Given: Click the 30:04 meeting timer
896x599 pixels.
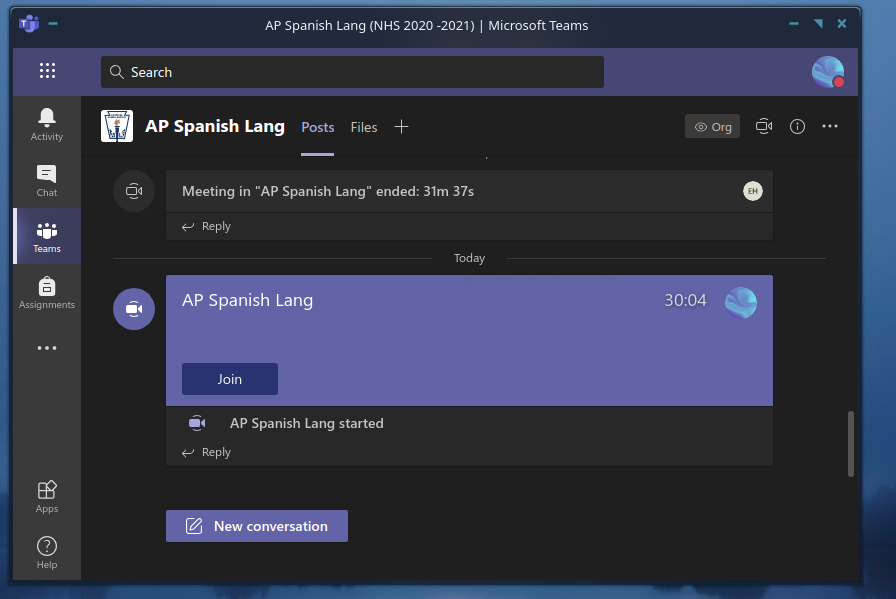Looking at the screenshot, I should coord(685,301).
